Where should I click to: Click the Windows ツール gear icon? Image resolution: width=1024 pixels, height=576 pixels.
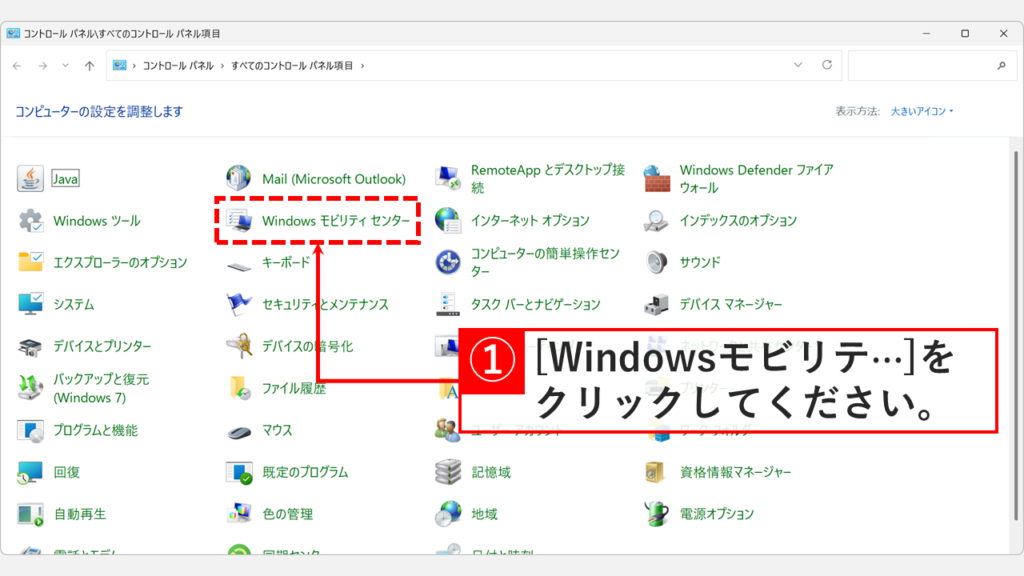(30, 221)
